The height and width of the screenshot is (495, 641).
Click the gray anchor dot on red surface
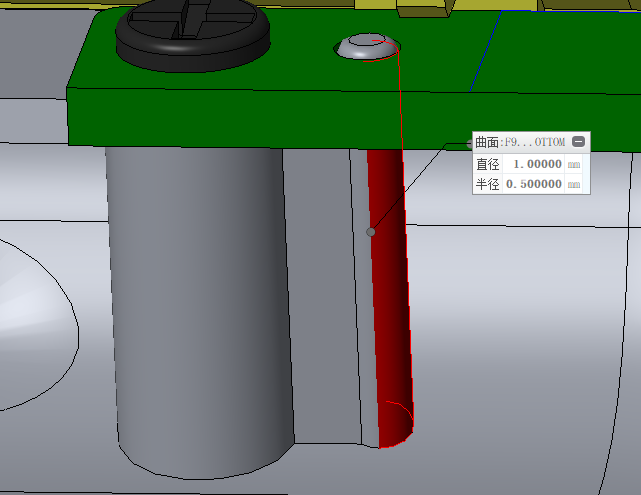(x=371, y=232)
